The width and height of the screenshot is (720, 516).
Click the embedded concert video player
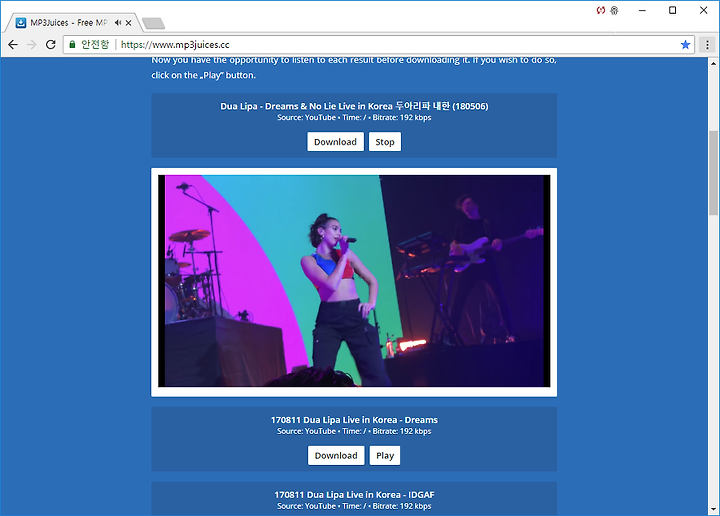354,281
